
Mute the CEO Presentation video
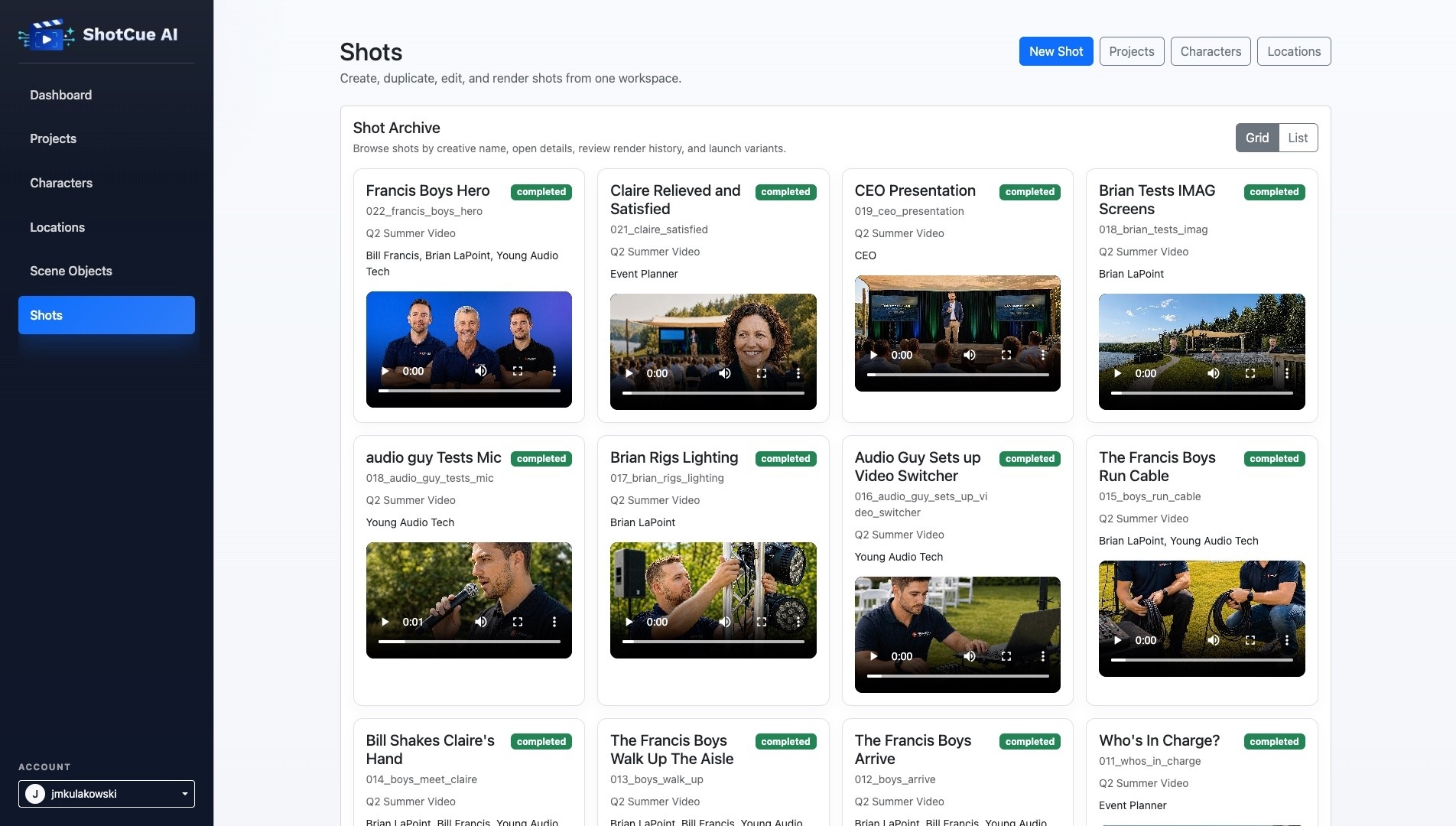pos(969,355)
